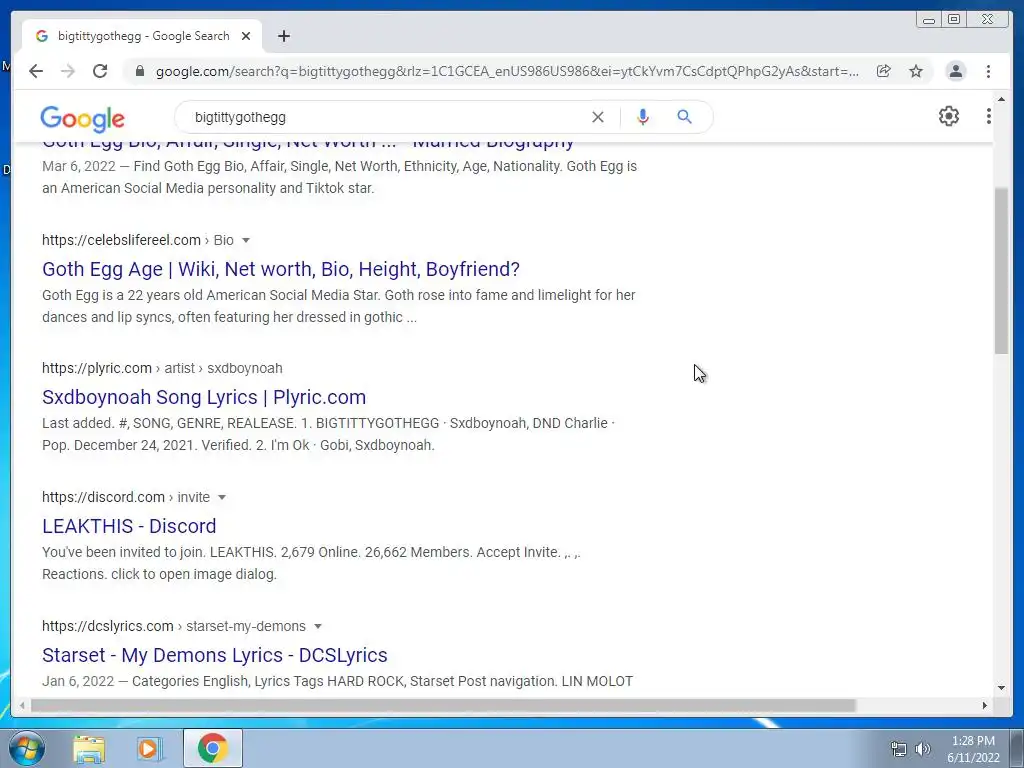Open Windows Explorer from the taskbar
This screenshot has height=768, width=1024.
click(x=89, y=749)
